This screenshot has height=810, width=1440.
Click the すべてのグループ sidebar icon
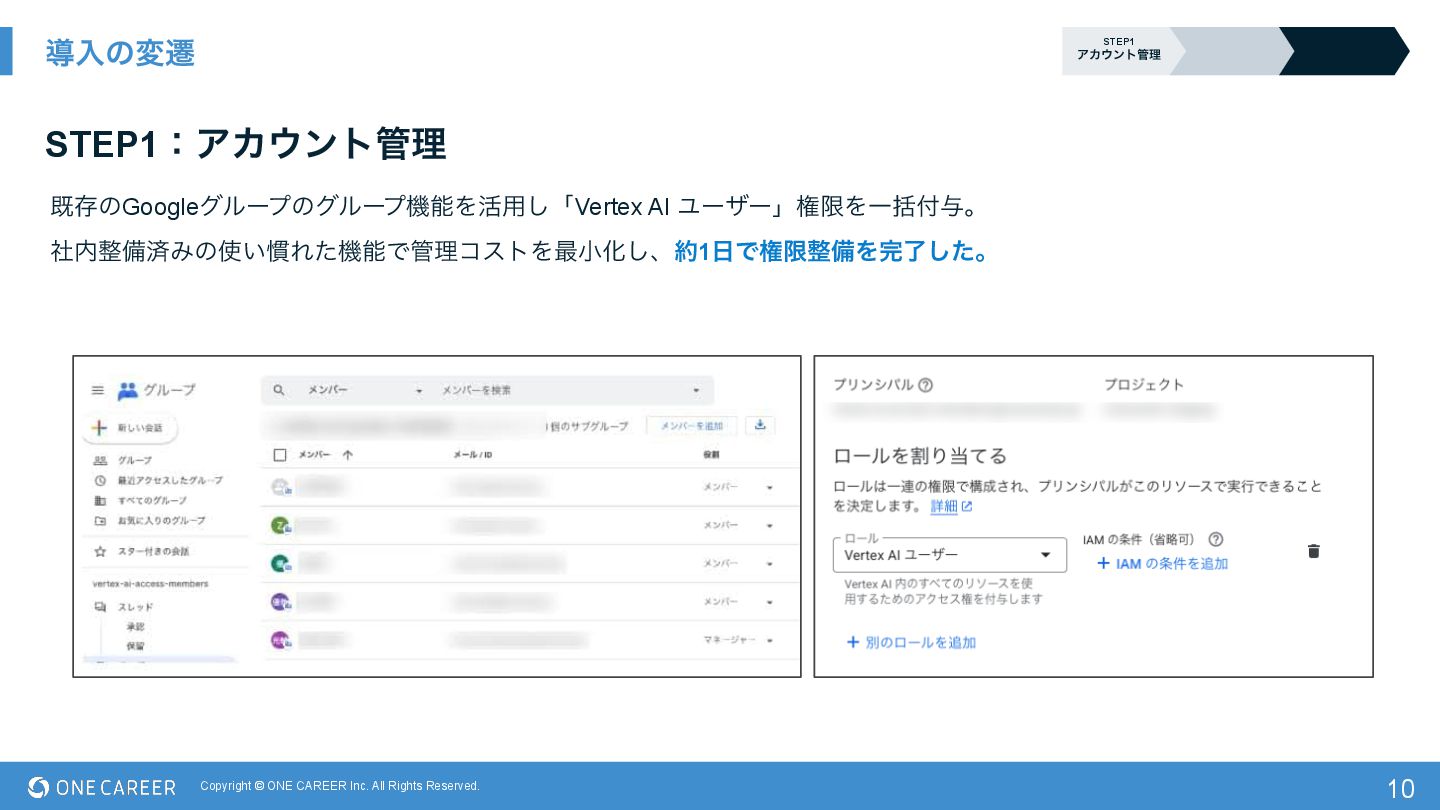pos(100,500)
